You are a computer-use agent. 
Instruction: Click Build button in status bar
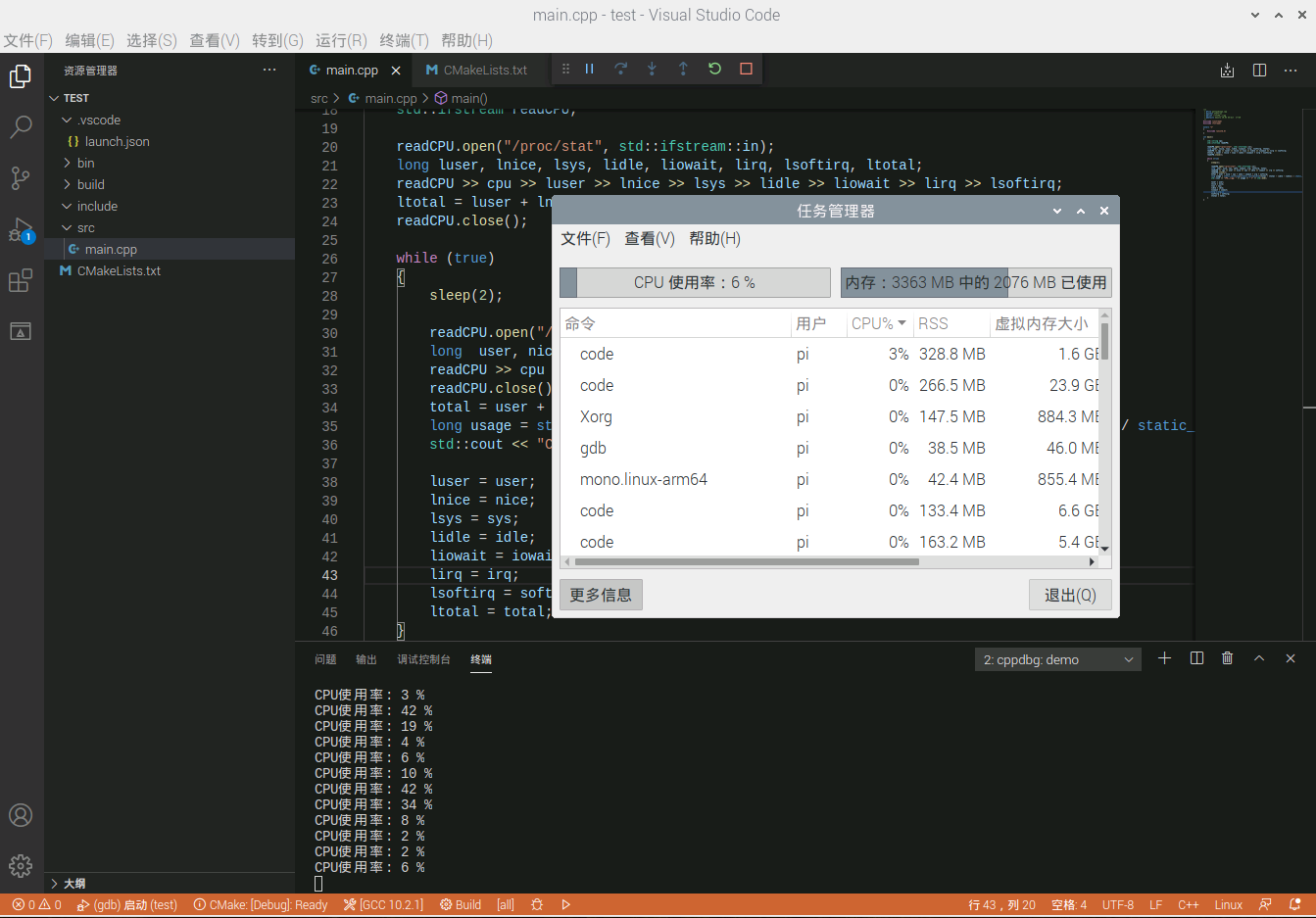[461, 904]
